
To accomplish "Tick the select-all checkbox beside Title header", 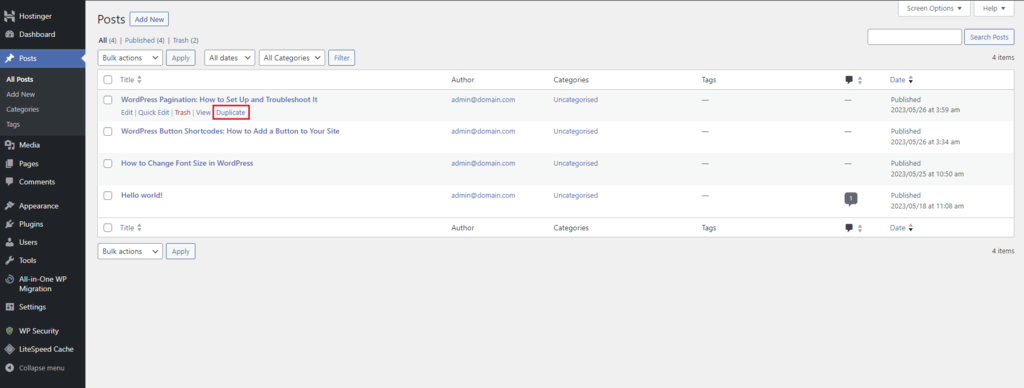I will tap(108, 80).
